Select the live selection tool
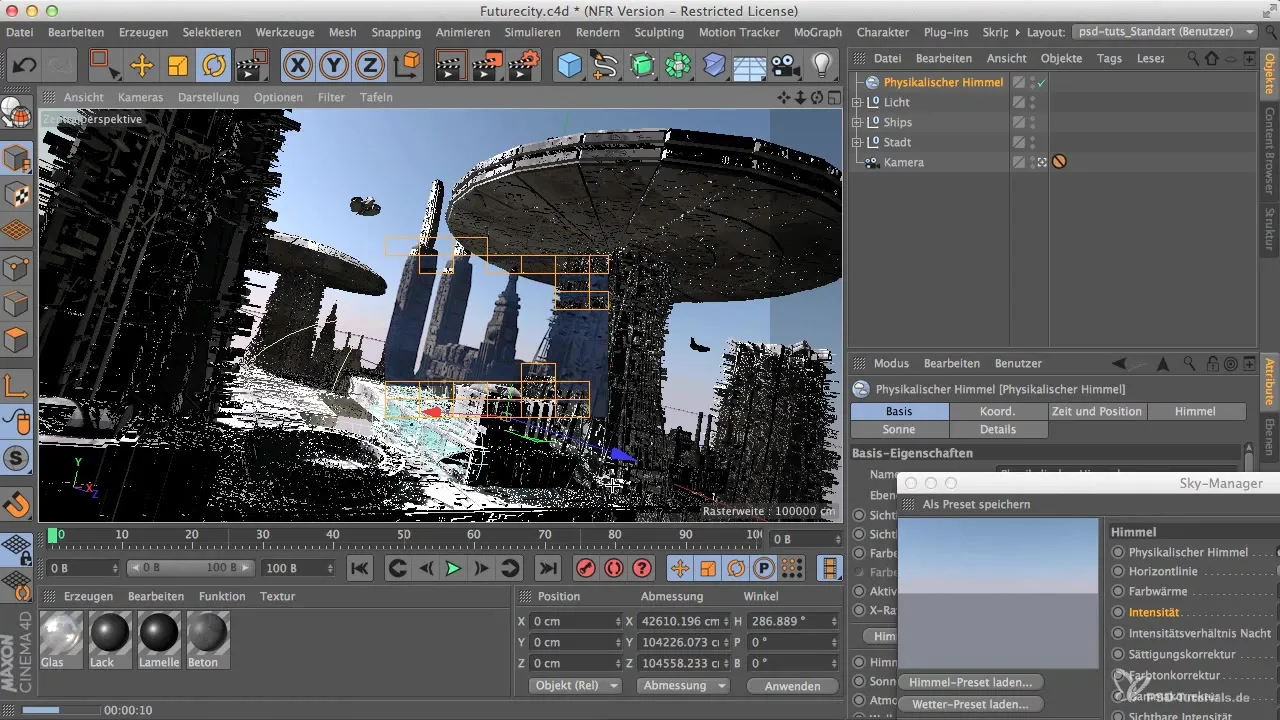The image size is (1280, 720). [104, 66]
